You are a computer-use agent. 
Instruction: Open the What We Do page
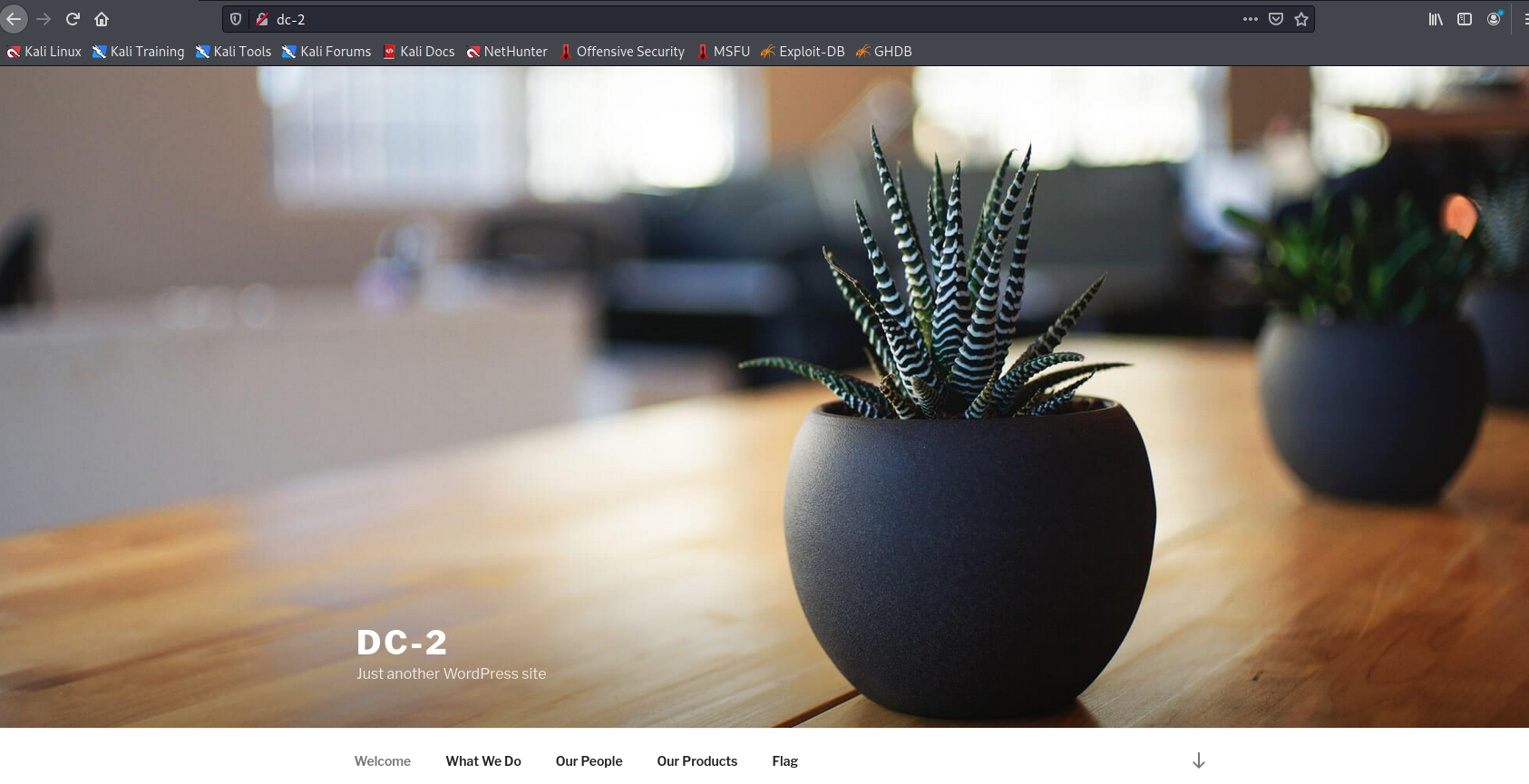click(x=483, y=761)
